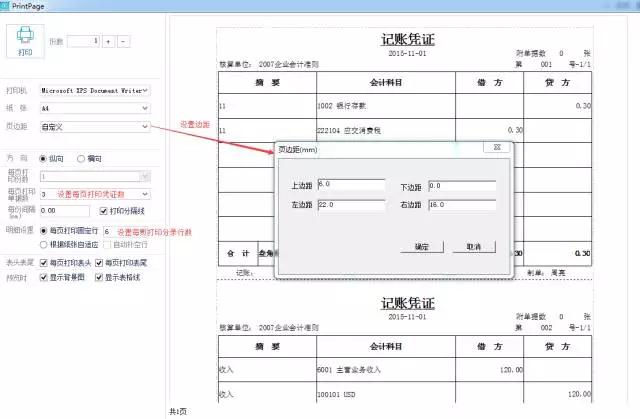Decrease copies with the minus button
This screenshot has width=640, height=419.
[x=123, y=41]
